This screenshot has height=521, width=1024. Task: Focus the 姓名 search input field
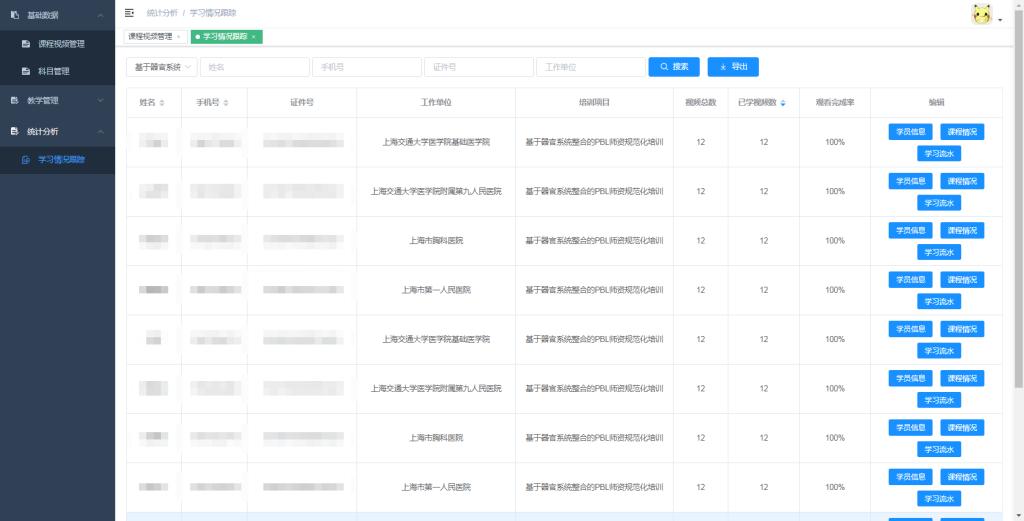point(255,67)
